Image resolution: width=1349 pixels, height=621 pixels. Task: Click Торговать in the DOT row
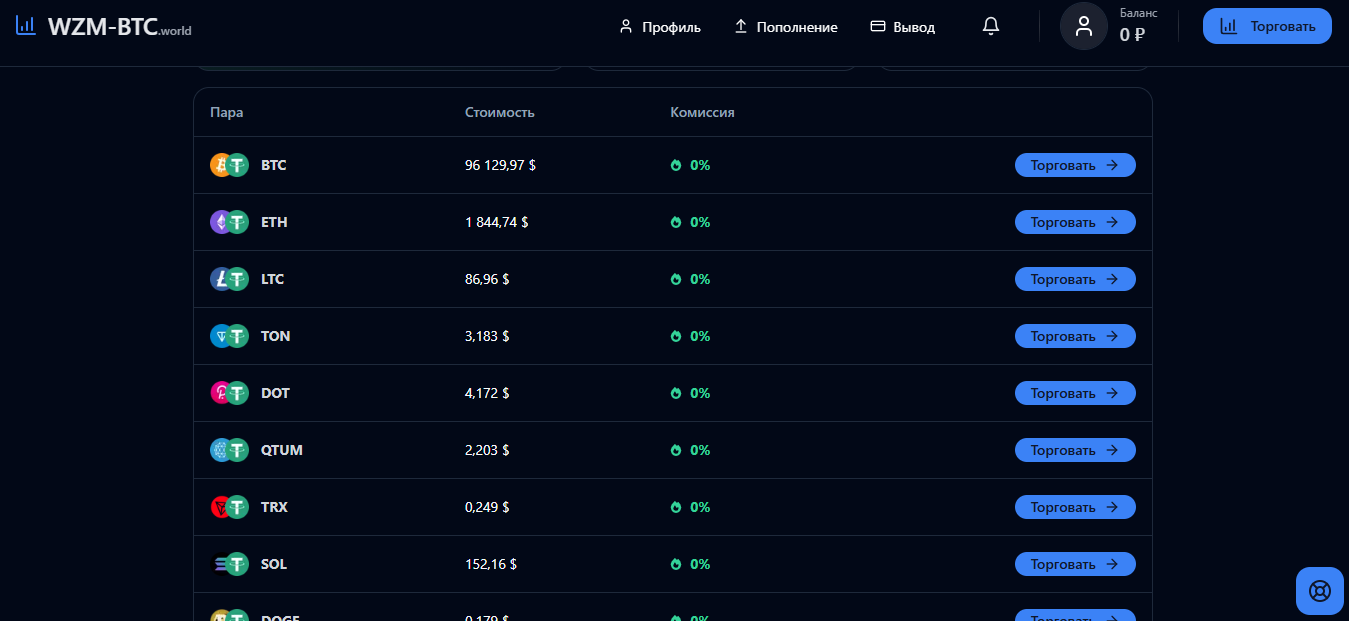click(1075, 393)
